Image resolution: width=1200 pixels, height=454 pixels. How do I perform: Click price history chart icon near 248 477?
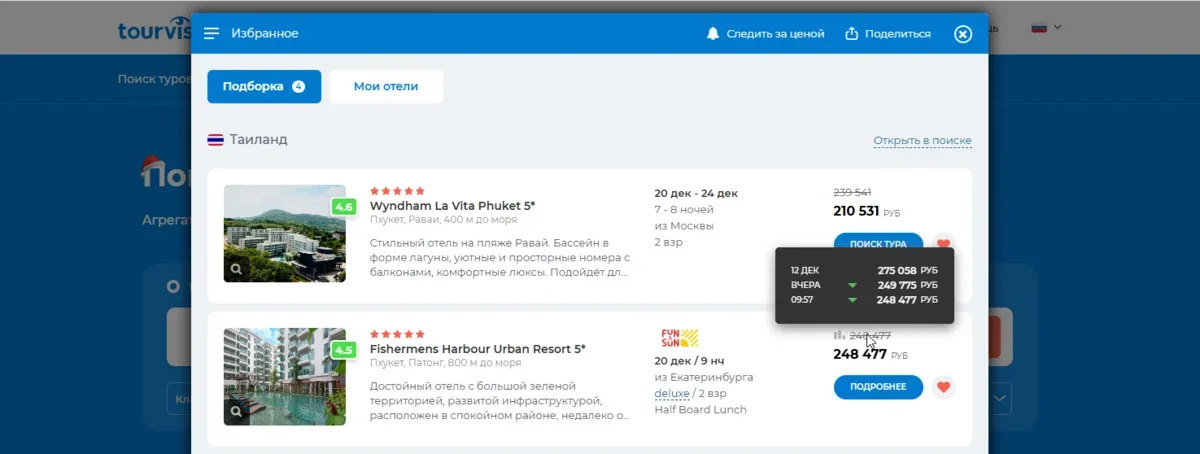pos(839,336)
